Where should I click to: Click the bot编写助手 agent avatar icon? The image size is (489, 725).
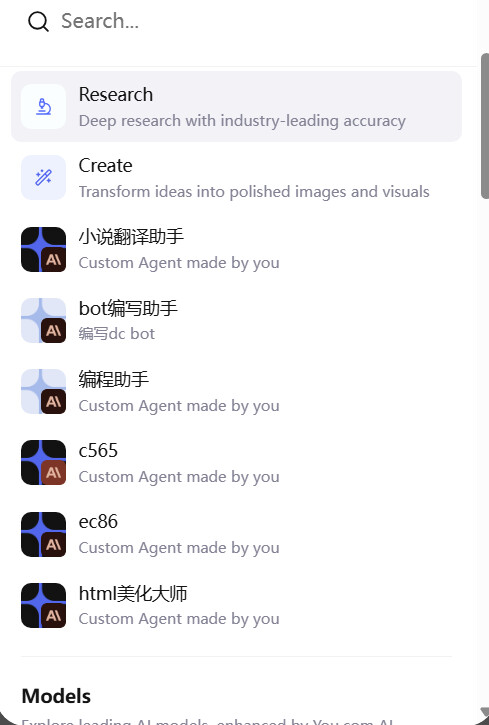pyautogui.click(x=43, y=320)
